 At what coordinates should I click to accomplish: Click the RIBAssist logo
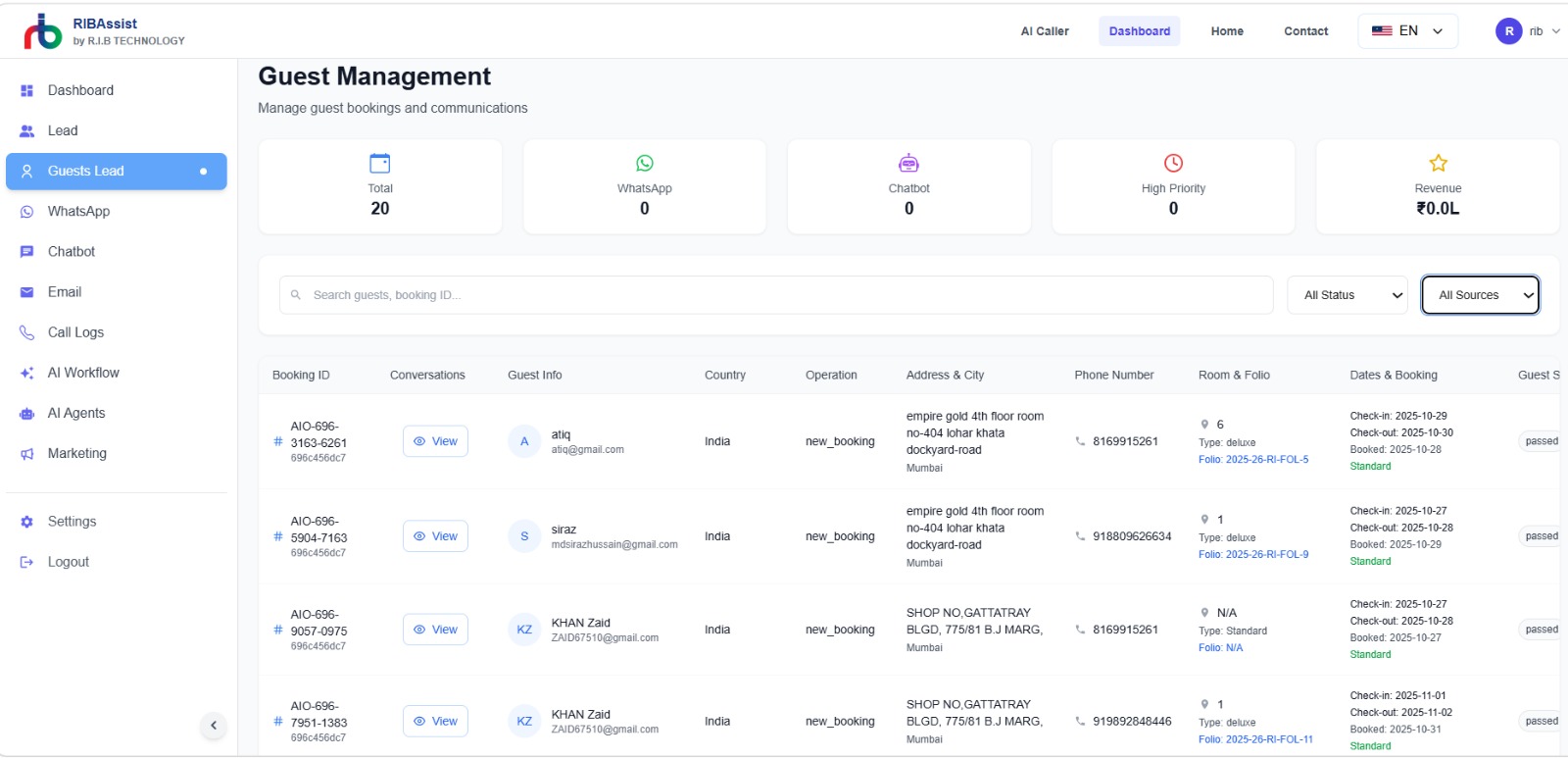tap(43, 31)
